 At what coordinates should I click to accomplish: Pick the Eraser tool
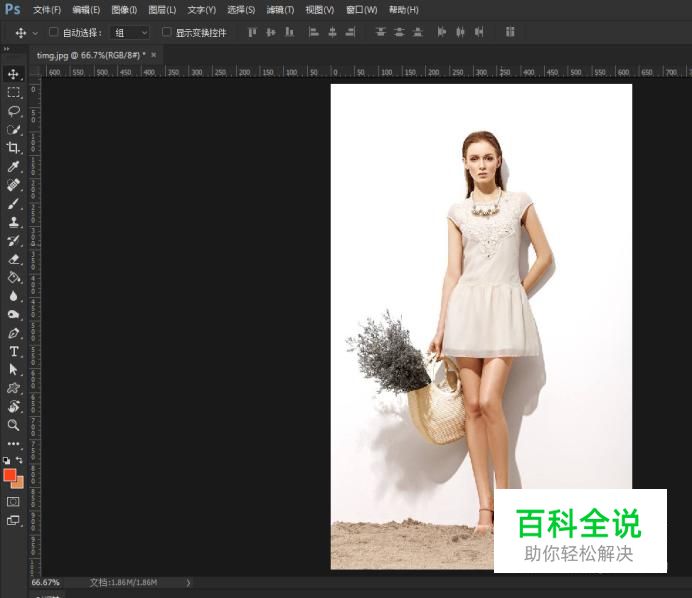click(x=14, y=259)
